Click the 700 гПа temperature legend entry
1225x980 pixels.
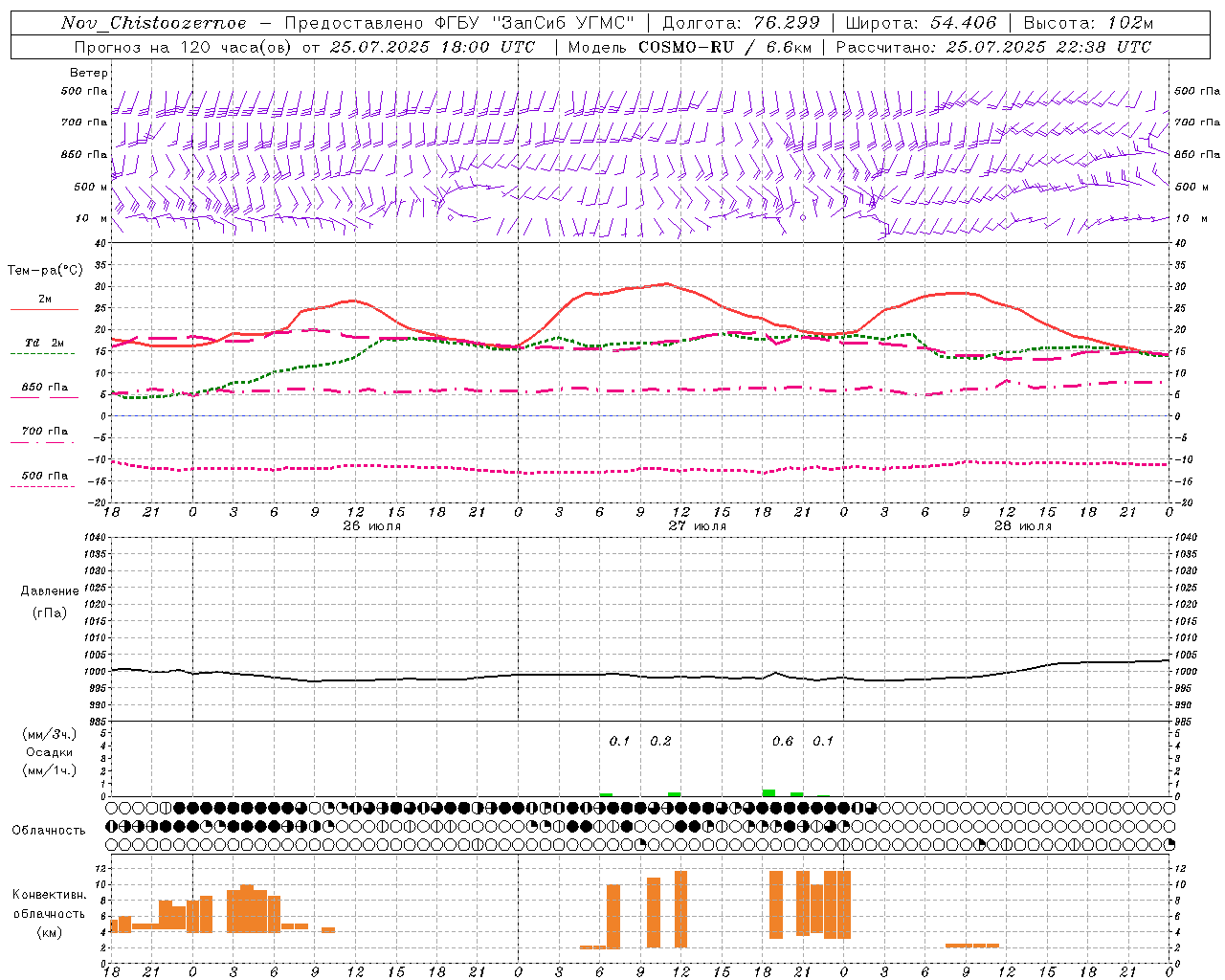(44, 432)
